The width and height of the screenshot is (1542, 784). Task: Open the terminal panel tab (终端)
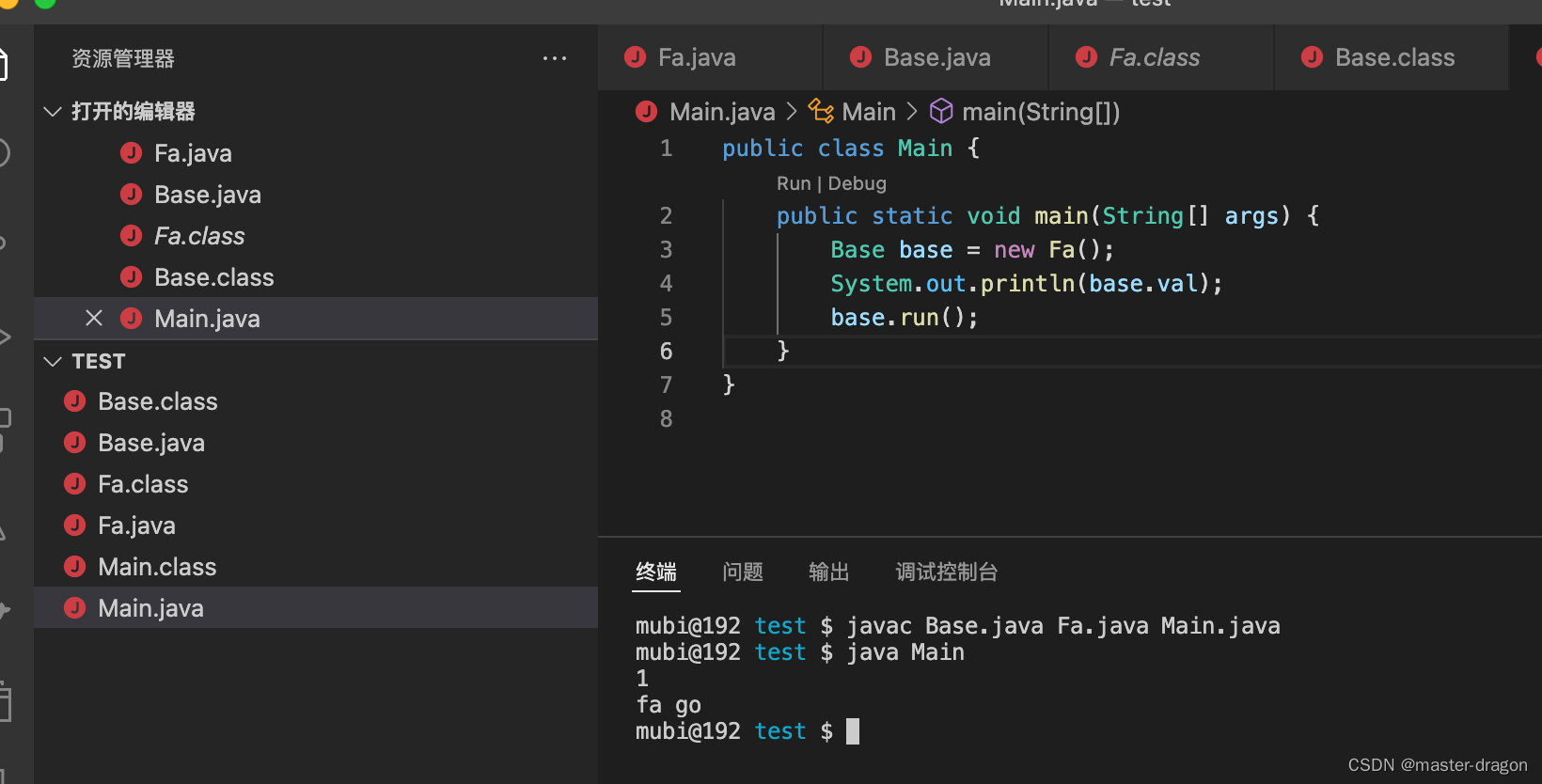[x=656, y=572]
